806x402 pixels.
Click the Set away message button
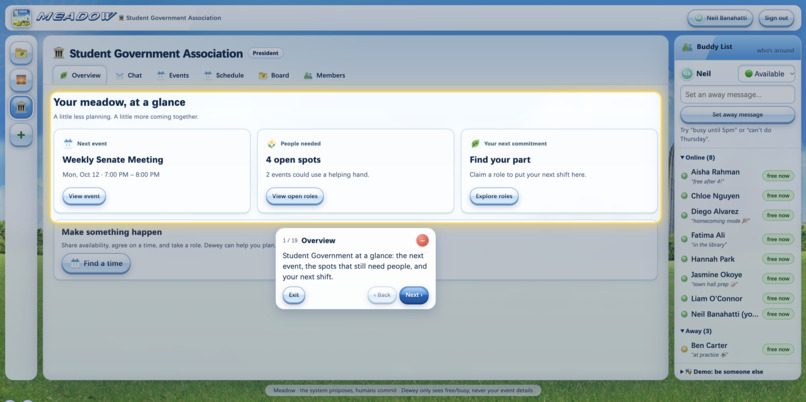[x=738, y=115]
